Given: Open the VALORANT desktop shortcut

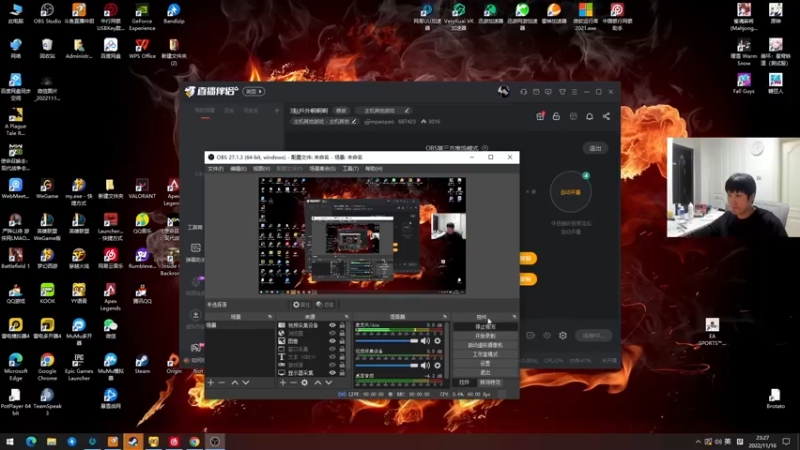Looking at the screenshot, I should (142, 188).
